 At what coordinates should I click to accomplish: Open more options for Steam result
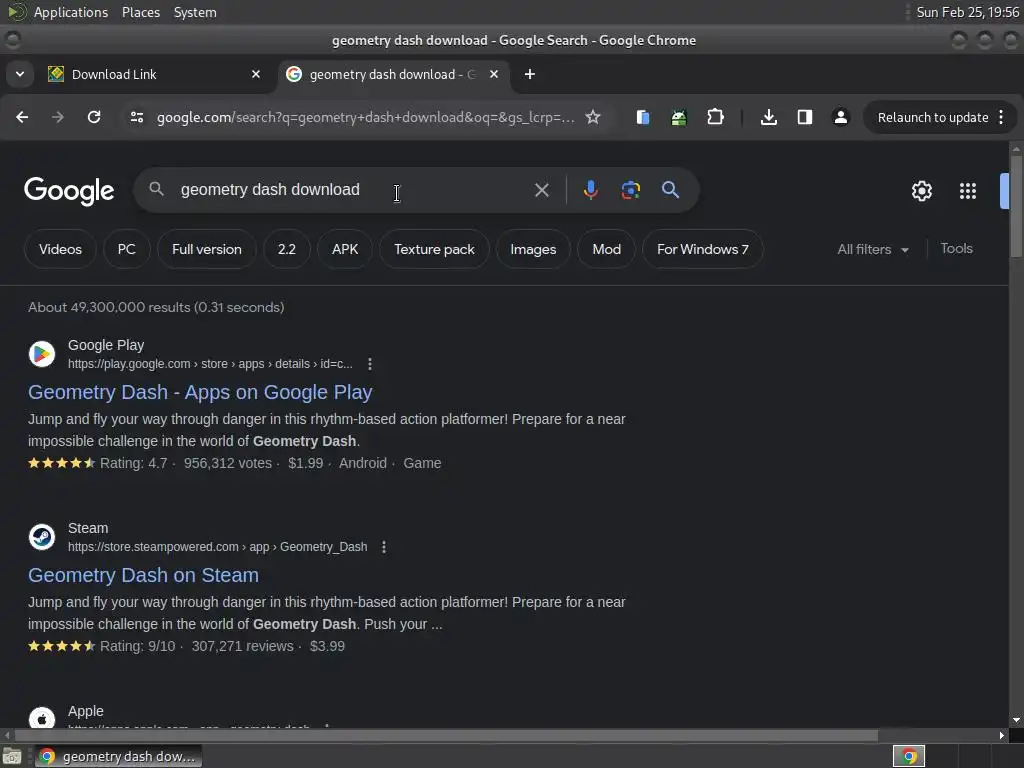click(384, 547)
